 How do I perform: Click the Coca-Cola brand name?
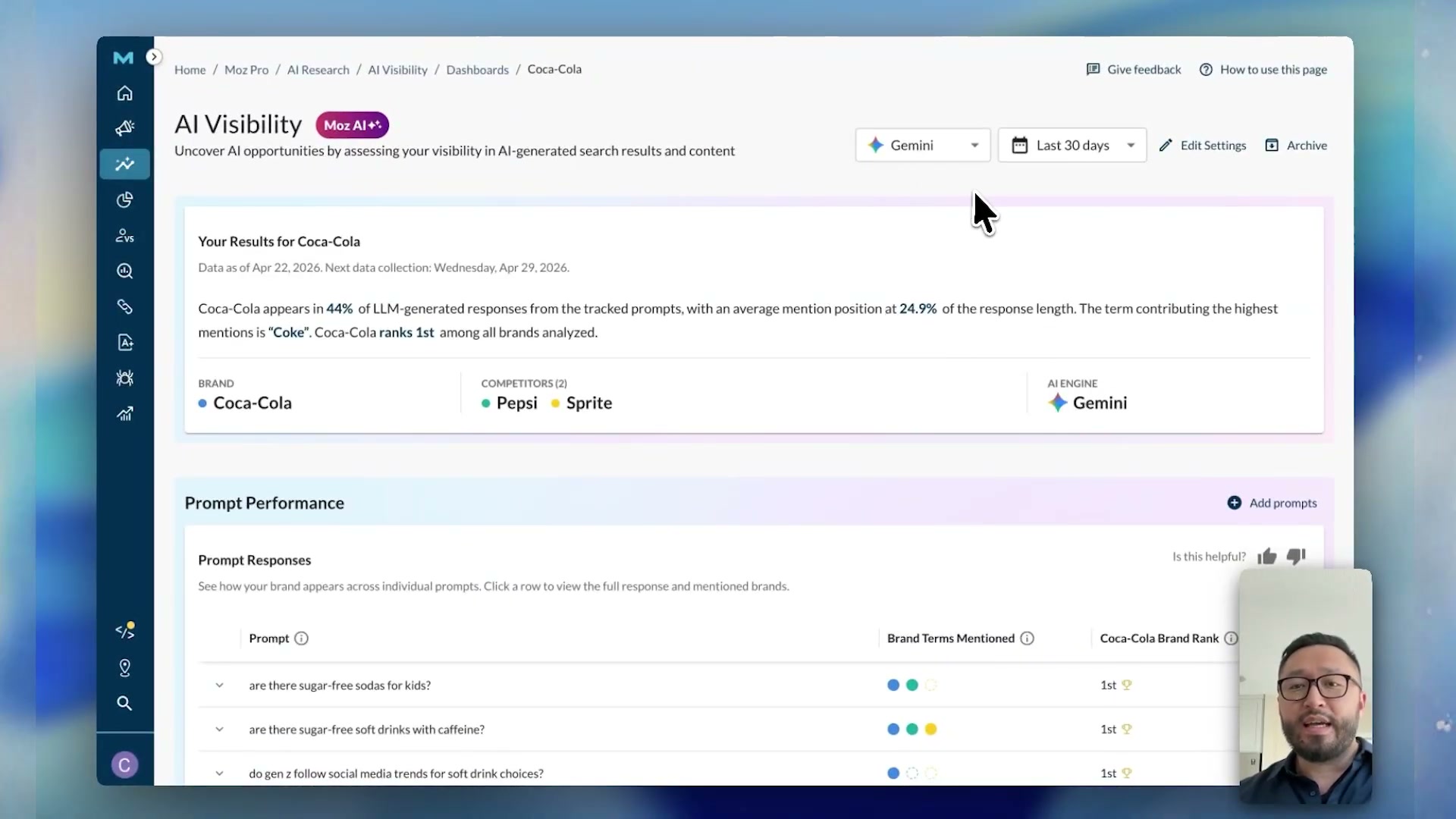[253, 403]
